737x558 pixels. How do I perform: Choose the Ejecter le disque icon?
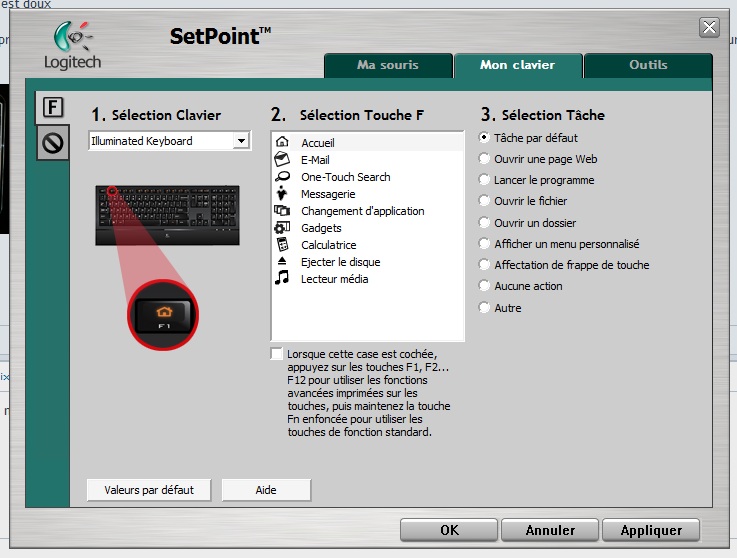pyautogui.click(x=282, y=262)
